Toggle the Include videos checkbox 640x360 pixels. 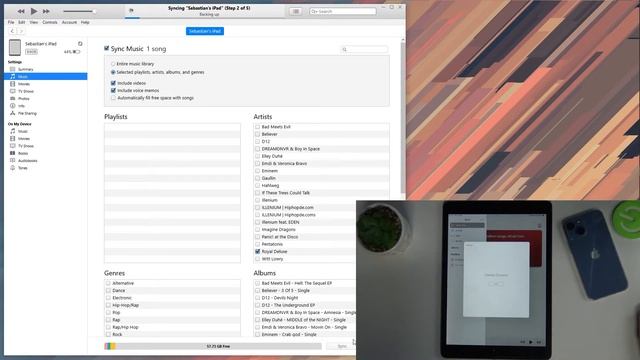[113, 83]
